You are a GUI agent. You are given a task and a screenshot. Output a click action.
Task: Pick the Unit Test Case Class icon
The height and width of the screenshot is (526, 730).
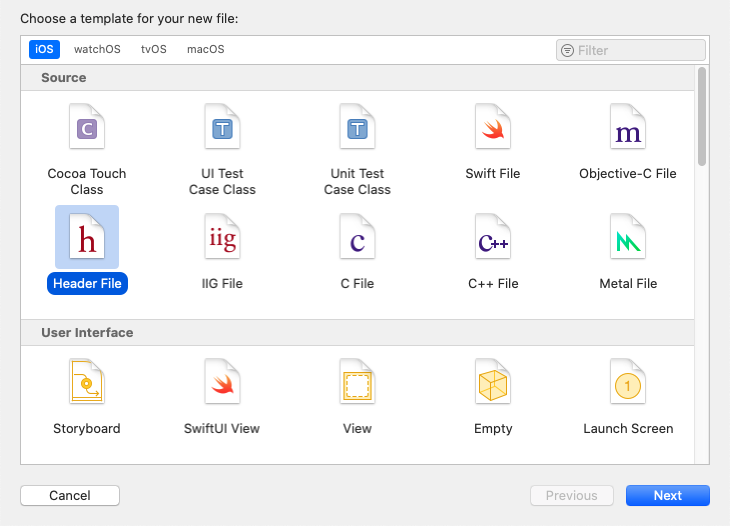point(357,126)
